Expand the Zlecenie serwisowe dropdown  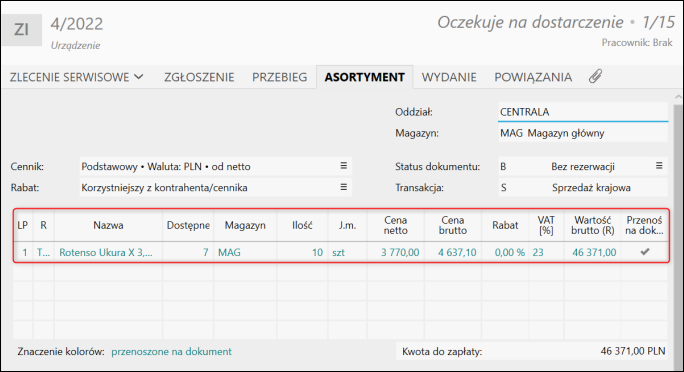(77, 77)
